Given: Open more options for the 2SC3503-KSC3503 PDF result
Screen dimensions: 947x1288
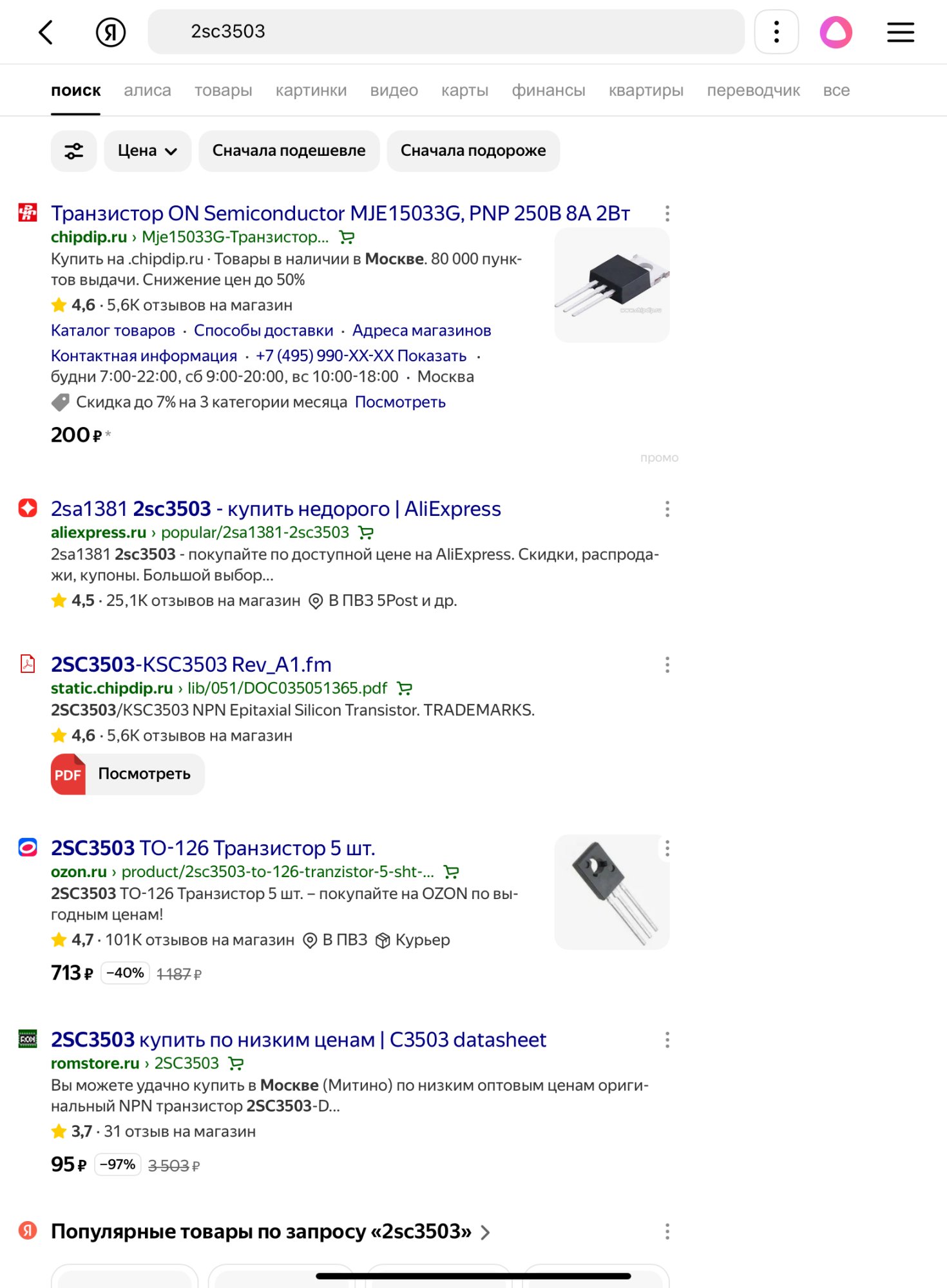Looking at the screenshot, I should point(667,665).
